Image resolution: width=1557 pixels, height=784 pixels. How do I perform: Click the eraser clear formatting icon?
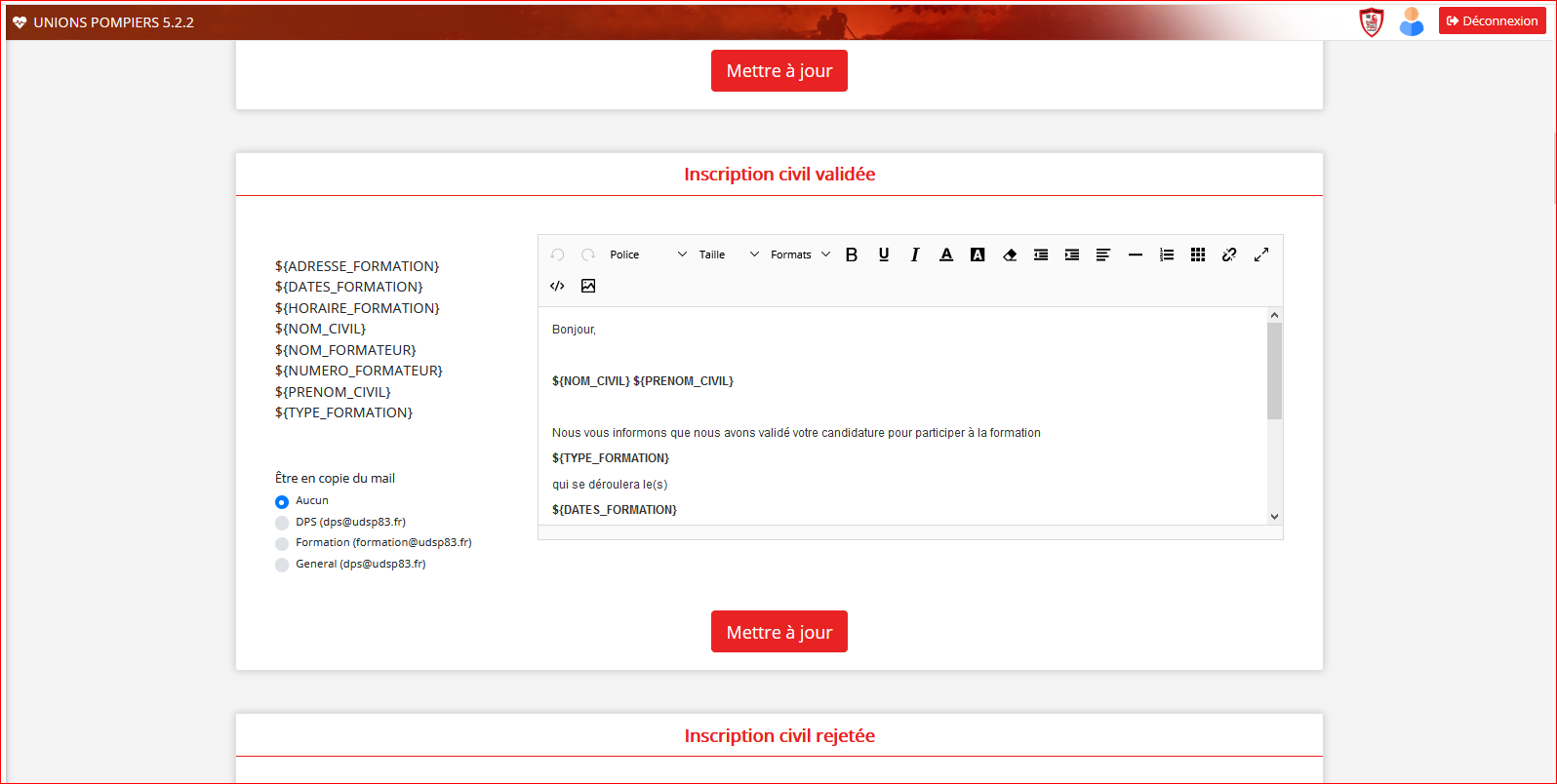point(1010,255)
